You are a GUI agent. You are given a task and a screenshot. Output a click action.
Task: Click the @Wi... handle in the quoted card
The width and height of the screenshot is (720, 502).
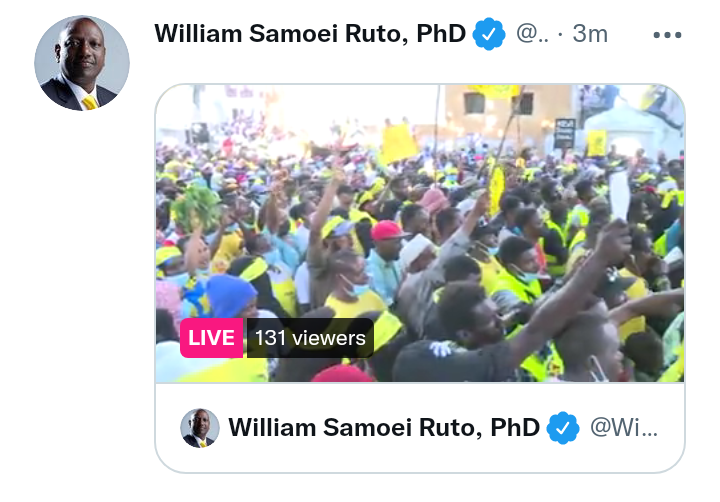pos(624,428)
